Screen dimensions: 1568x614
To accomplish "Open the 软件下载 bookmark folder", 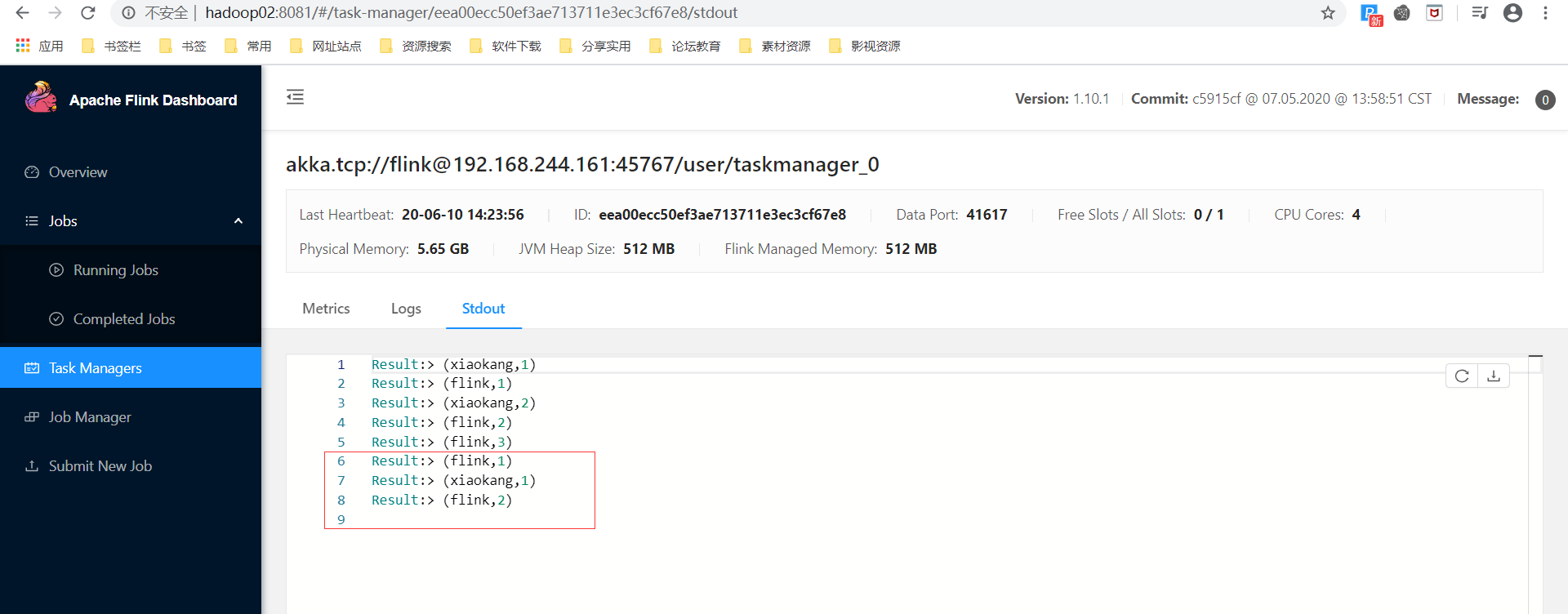I will 506,46.
